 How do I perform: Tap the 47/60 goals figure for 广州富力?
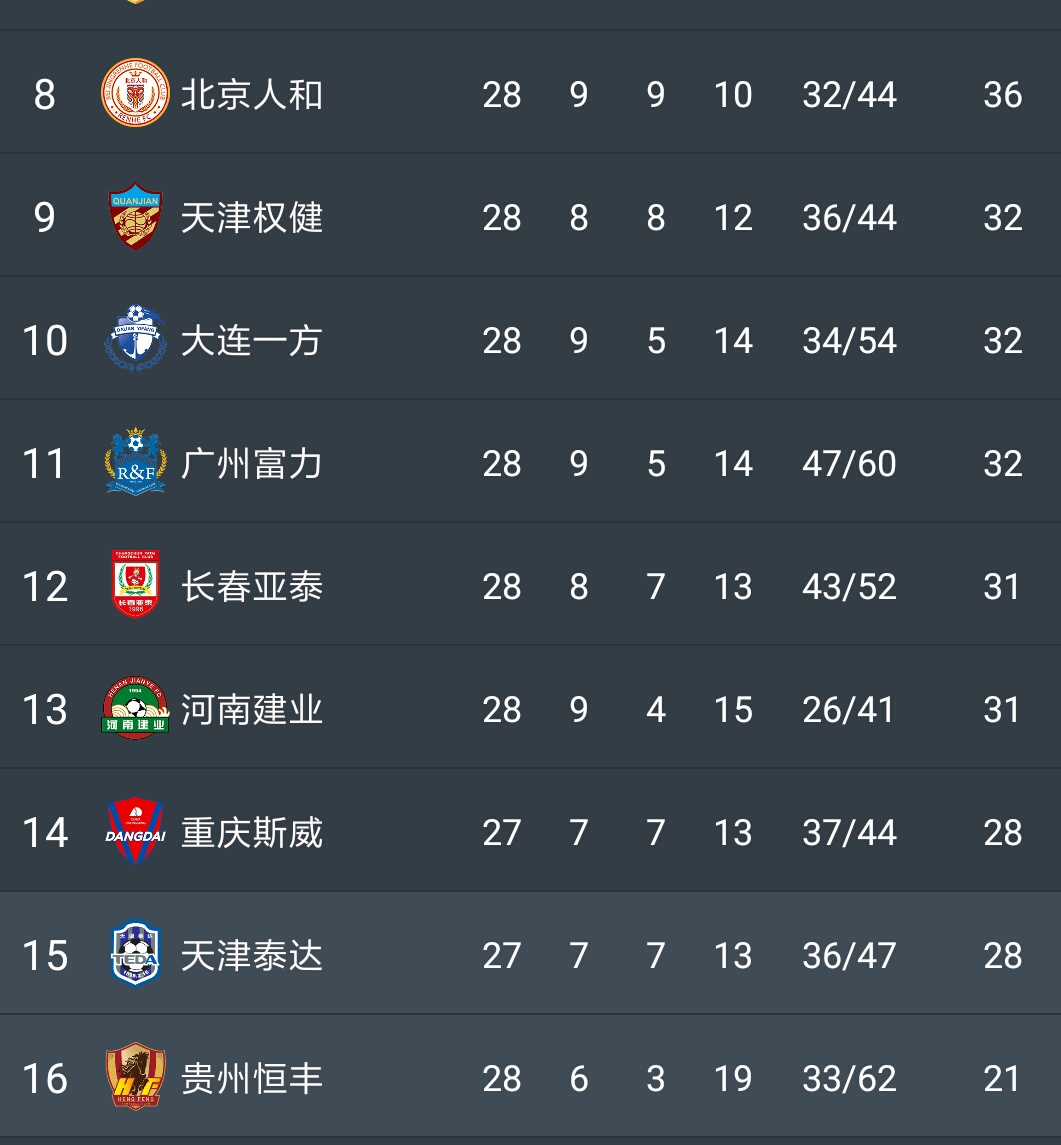[849, 464]
